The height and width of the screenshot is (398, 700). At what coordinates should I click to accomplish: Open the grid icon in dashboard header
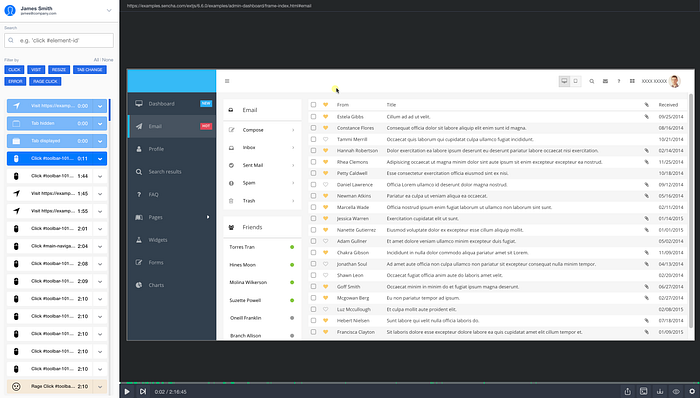(632, 81)
